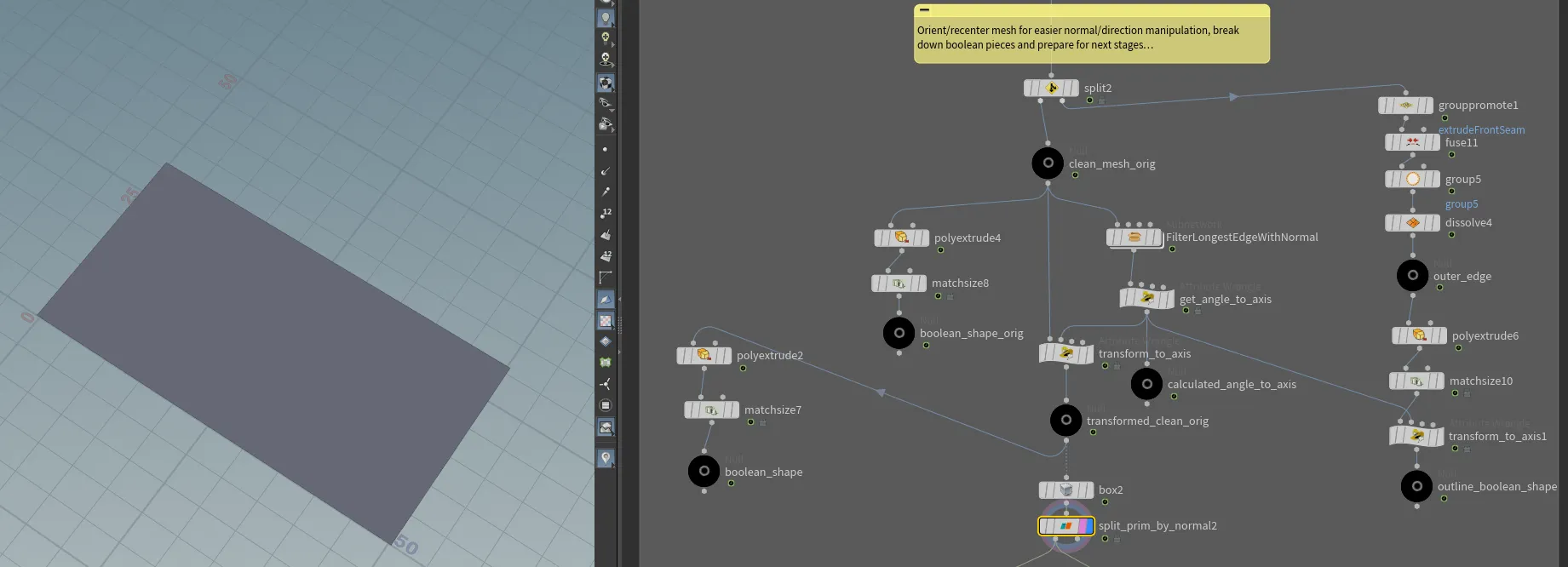
Task: Collapse the yellow sticky note
Action: [x=924, y=10]
